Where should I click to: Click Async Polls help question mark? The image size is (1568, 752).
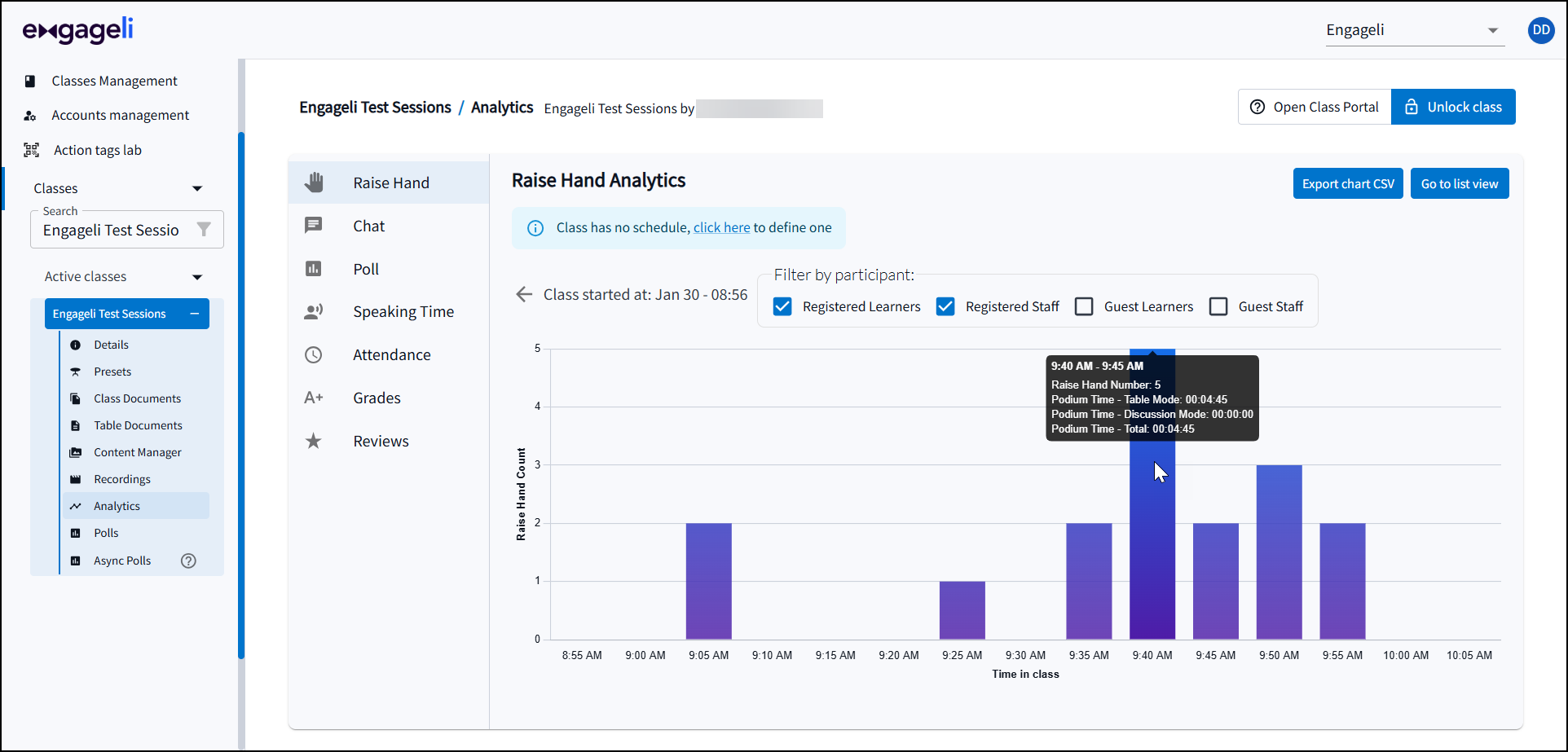coord(188,561)
